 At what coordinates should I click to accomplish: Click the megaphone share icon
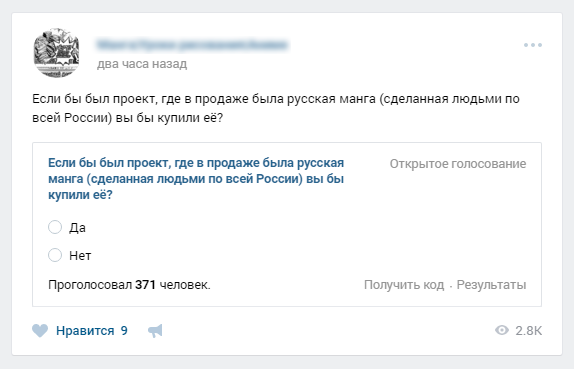(155, 331)
